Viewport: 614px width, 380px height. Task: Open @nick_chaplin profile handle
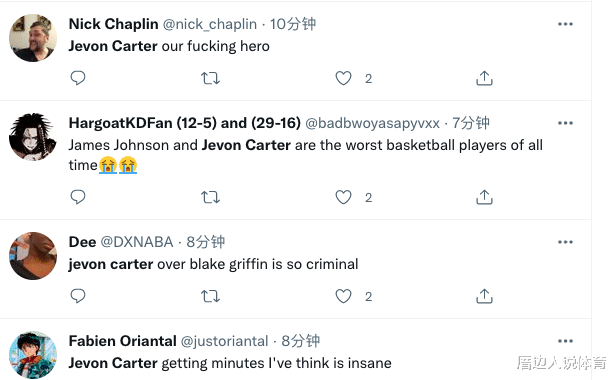[209, 24]
